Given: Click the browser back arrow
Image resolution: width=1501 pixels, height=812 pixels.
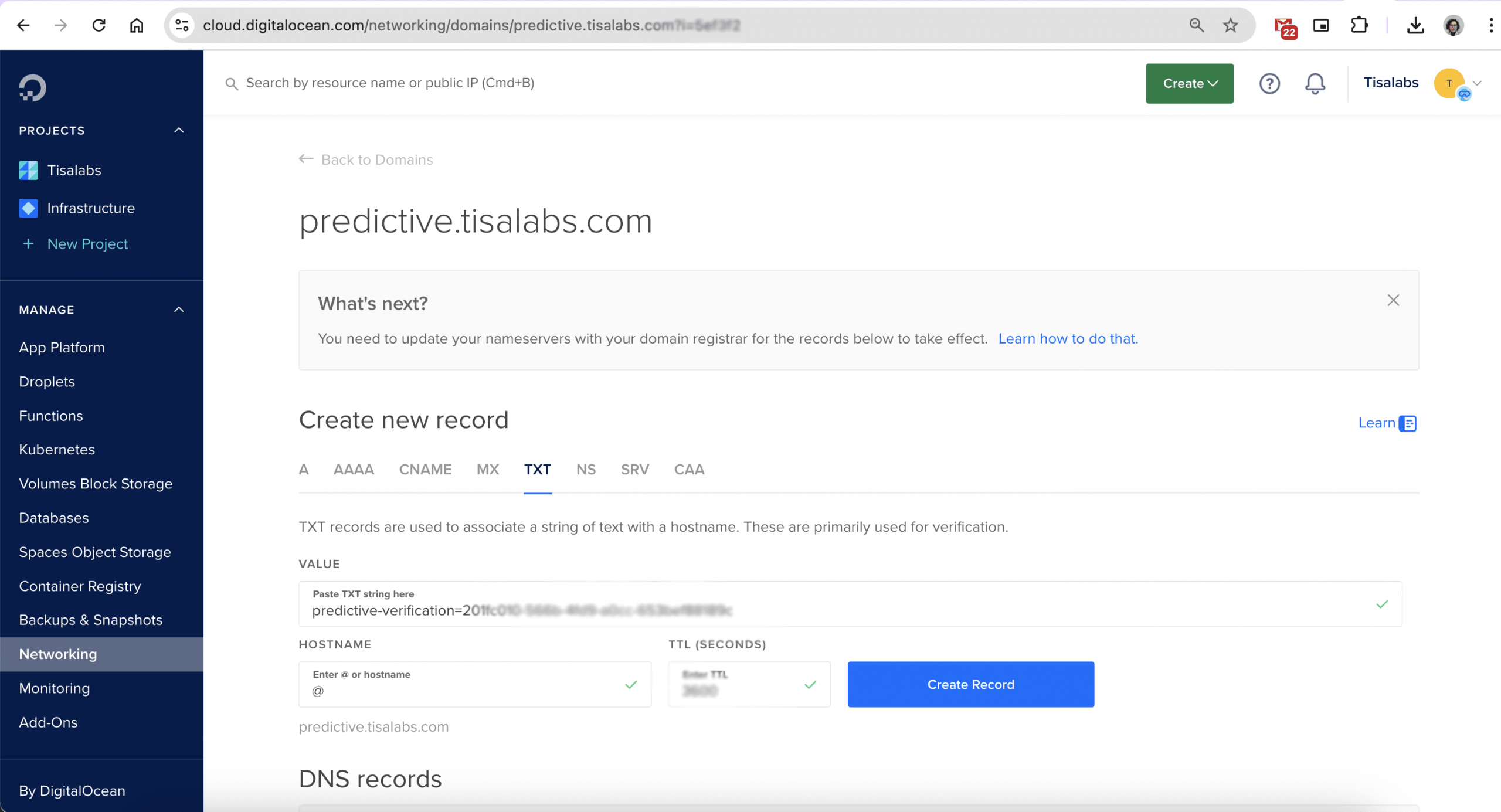Looking at the screenshot, I should click(x=23, y=25).
